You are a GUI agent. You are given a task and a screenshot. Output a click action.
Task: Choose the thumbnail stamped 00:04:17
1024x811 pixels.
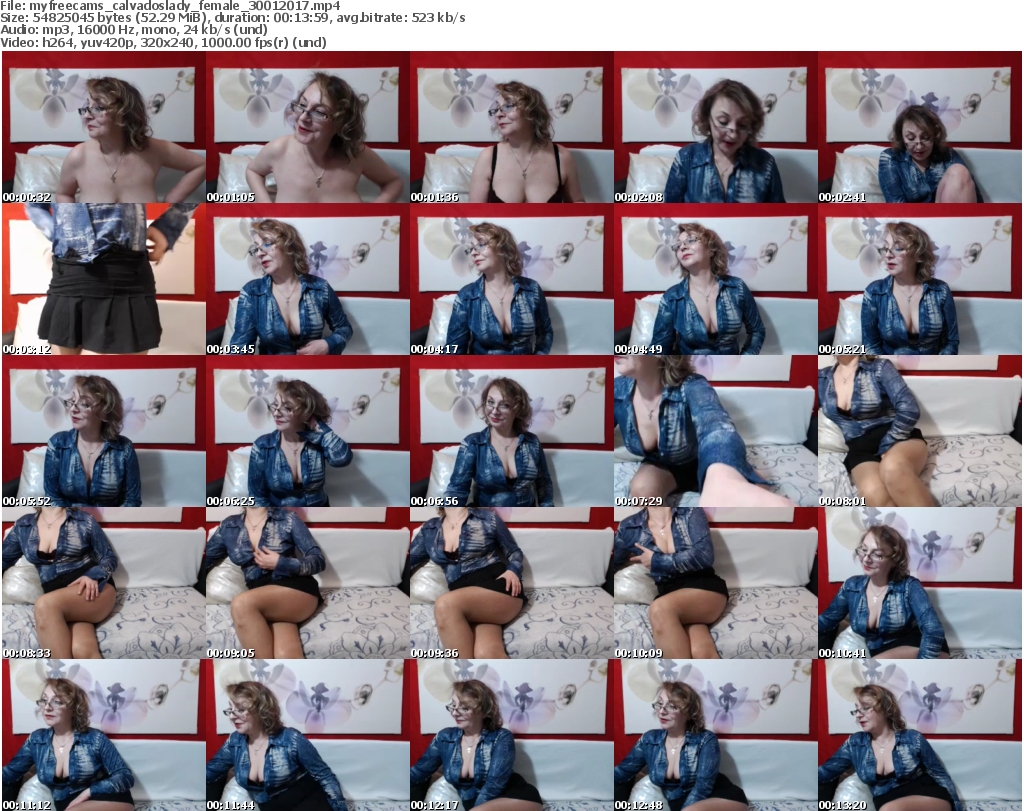point(511,279)
